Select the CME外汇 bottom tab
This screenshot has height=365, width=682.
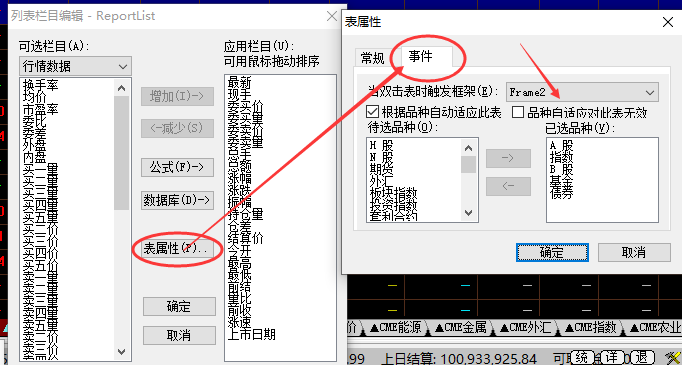tap(525, 327)
